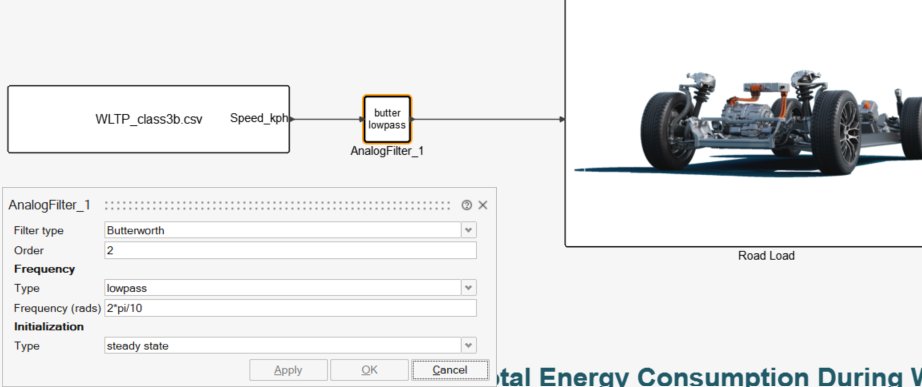The width and height of the screenshot is (922, 387).
Task: Select the steady state initialization field
Action: click(283, 345)
